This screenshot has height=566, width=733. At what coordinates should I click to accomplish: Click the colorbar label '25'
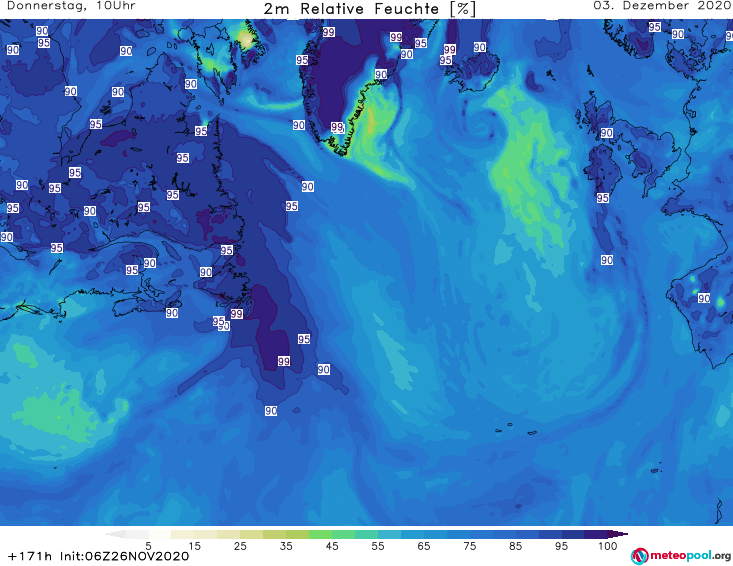[240, 545]
